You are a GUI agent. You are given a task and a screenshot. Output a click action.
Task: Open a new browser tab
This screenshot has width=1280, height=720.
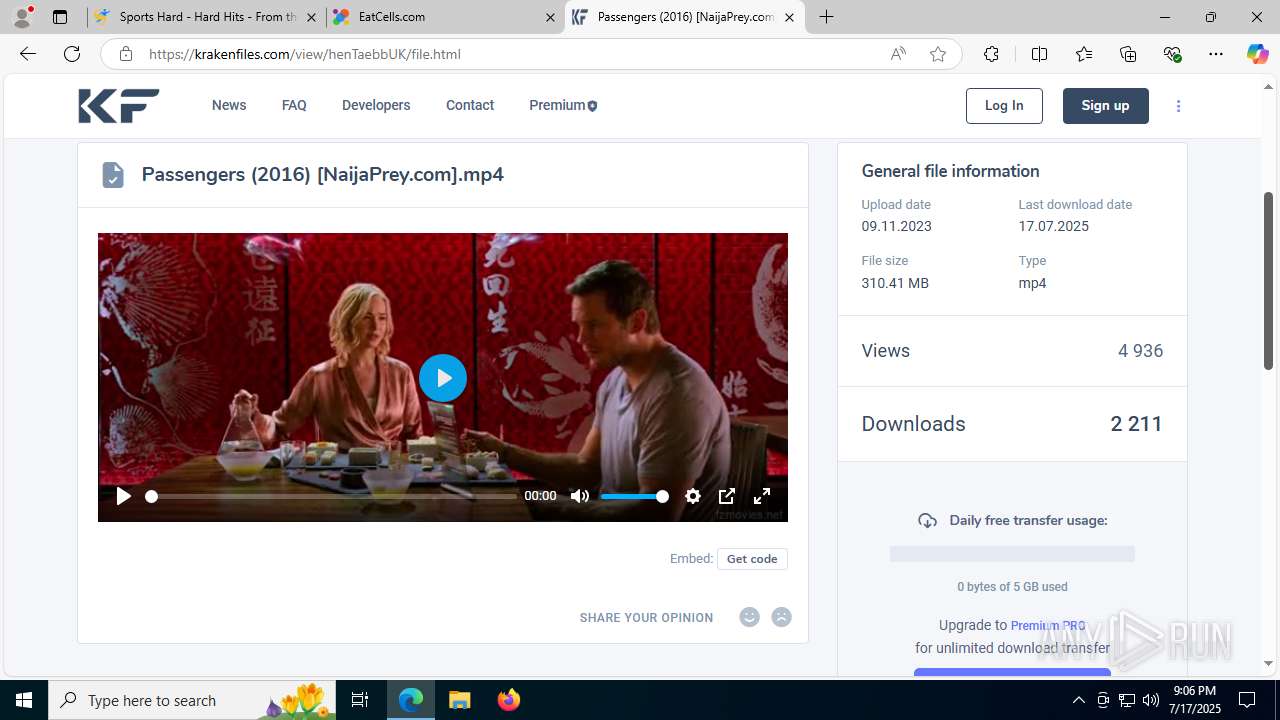pos(826,17)
